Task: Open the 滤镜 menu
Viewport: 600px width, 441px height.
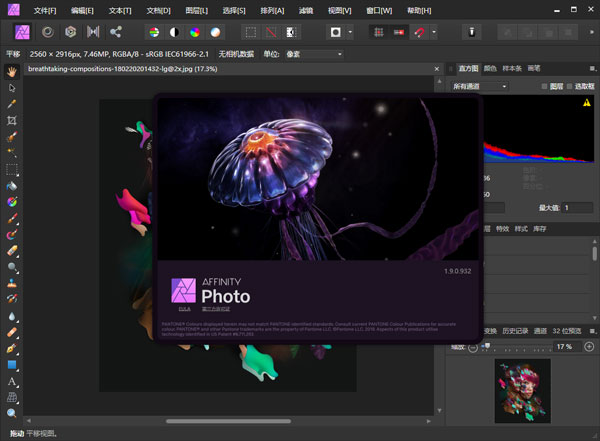Action: tap(307, 9)
